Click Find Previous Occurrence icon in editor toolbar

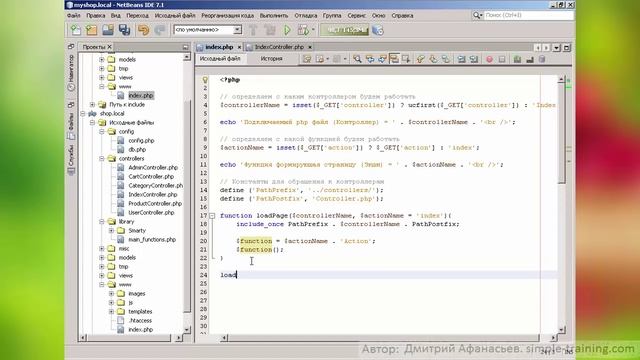click(x=370, y=59)
